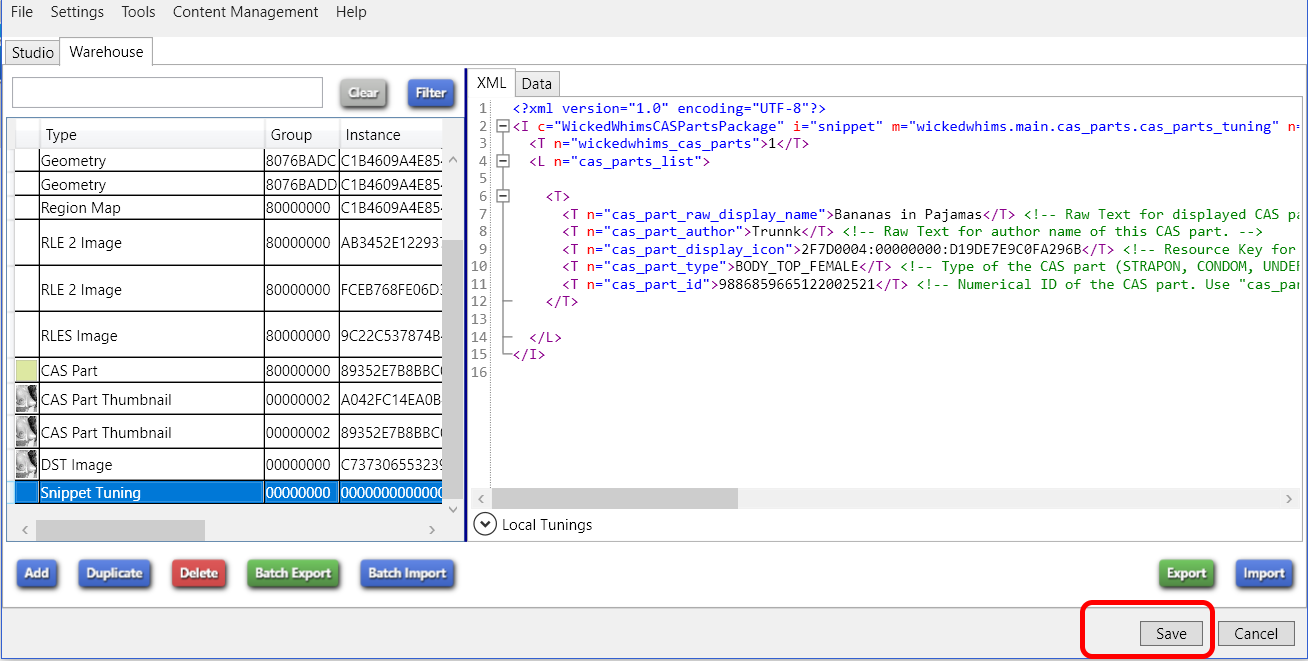Click the 'BODY_TOP_FEMALE' value in XML
This screenshot has width=1308, height=661.
click(x=797, y=266)
